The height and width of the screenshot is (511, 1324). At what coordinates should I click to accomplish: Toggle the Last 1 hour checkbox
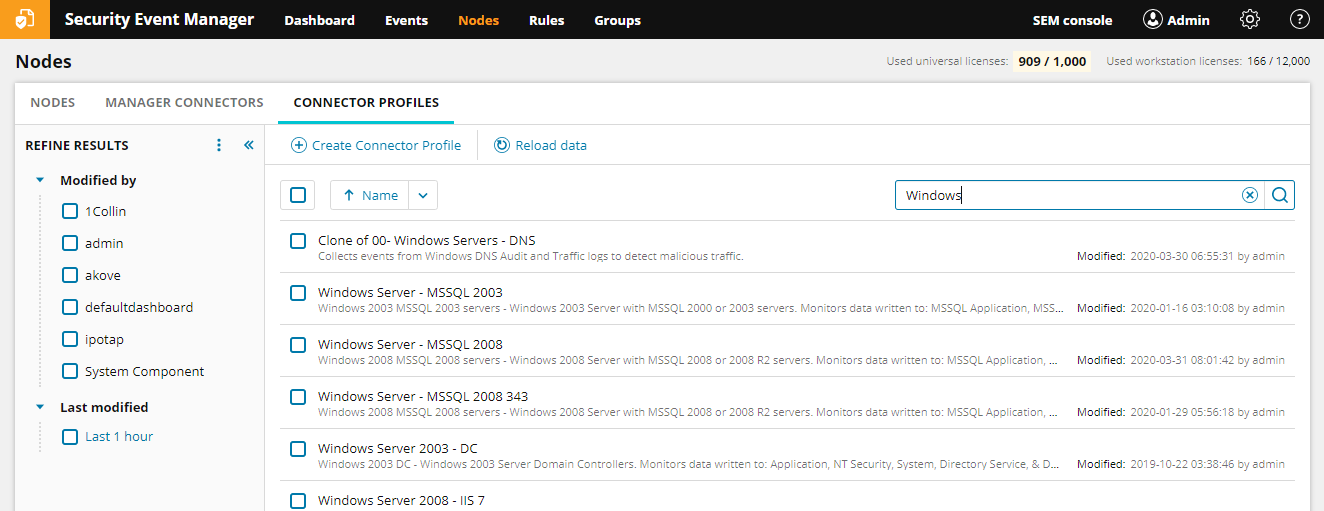[x=70, y=436]
